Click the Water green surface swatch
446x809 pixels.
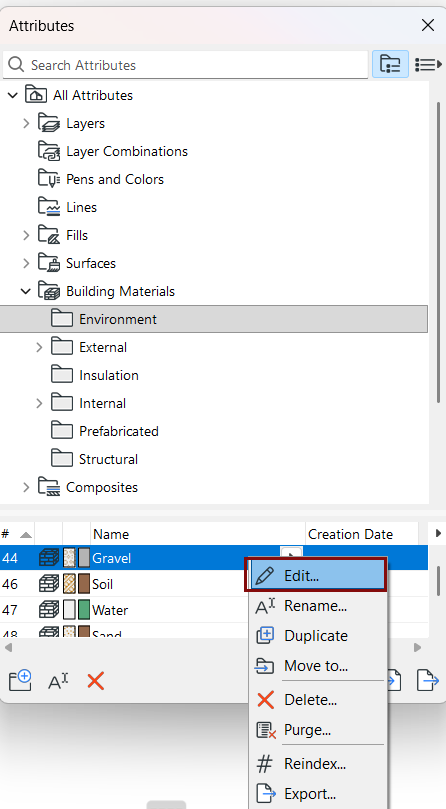click(84, 610)
